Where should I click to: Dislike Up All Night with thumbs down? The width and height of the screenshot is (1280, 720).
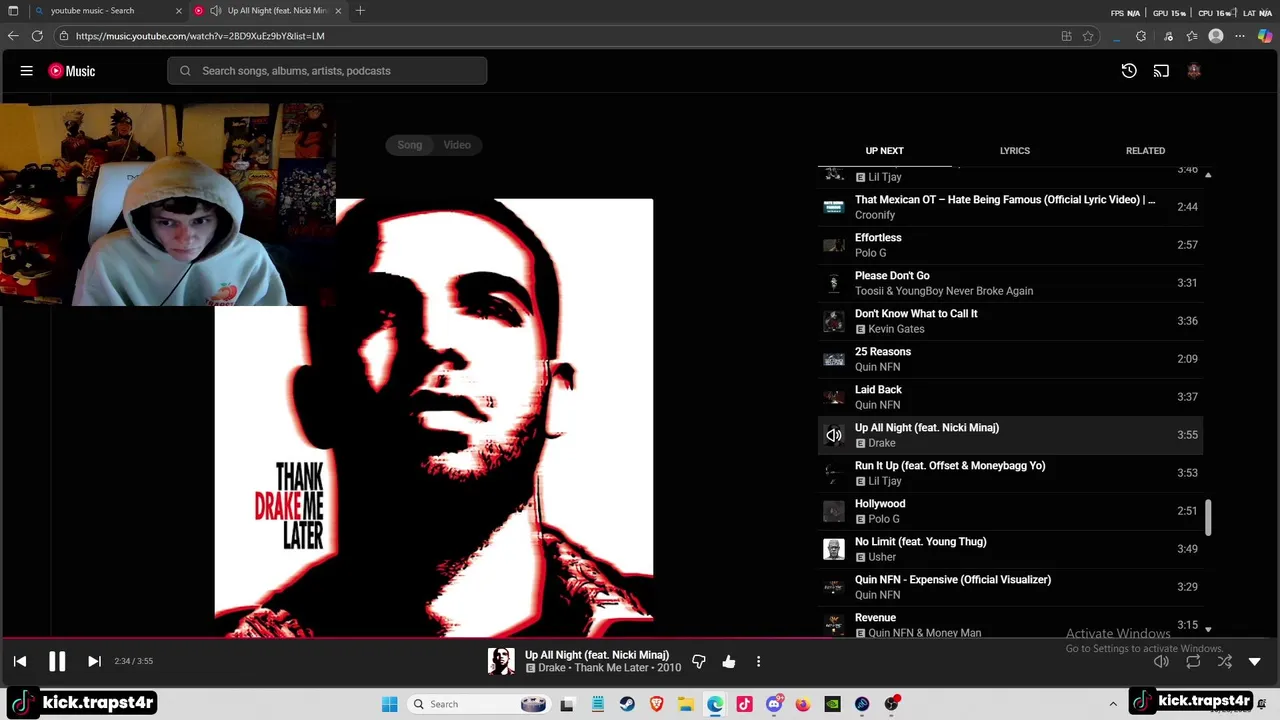pyautogui.click(x=699, y=661)
